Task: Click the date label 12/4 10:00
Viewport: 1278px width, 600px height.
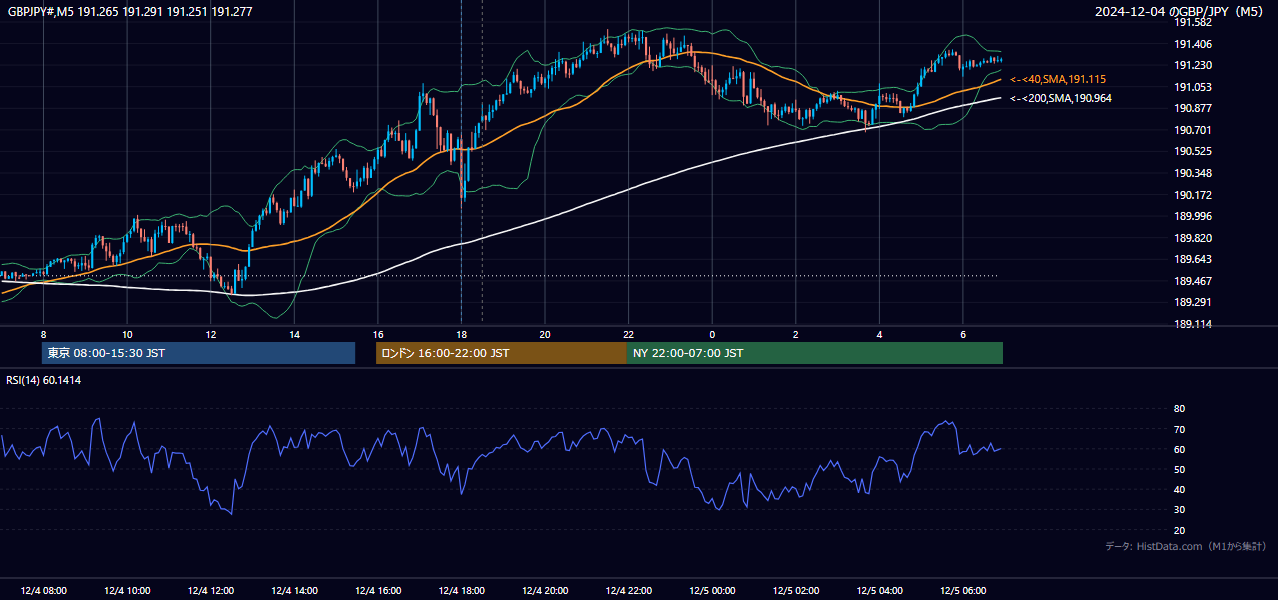Action: coord(127,591)
